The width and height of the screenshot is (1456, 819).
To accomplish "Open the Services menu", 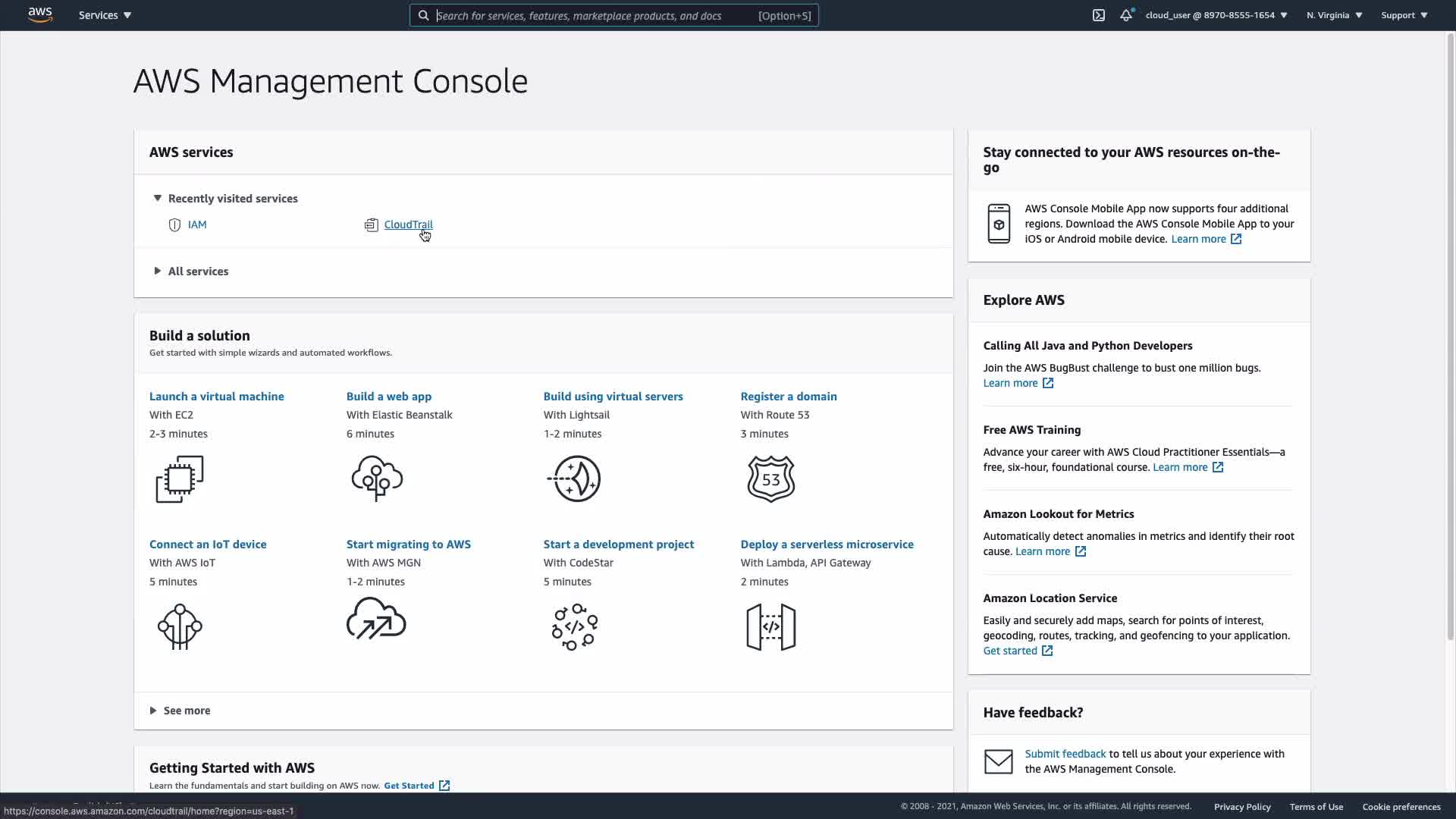I will click(105, 15).
